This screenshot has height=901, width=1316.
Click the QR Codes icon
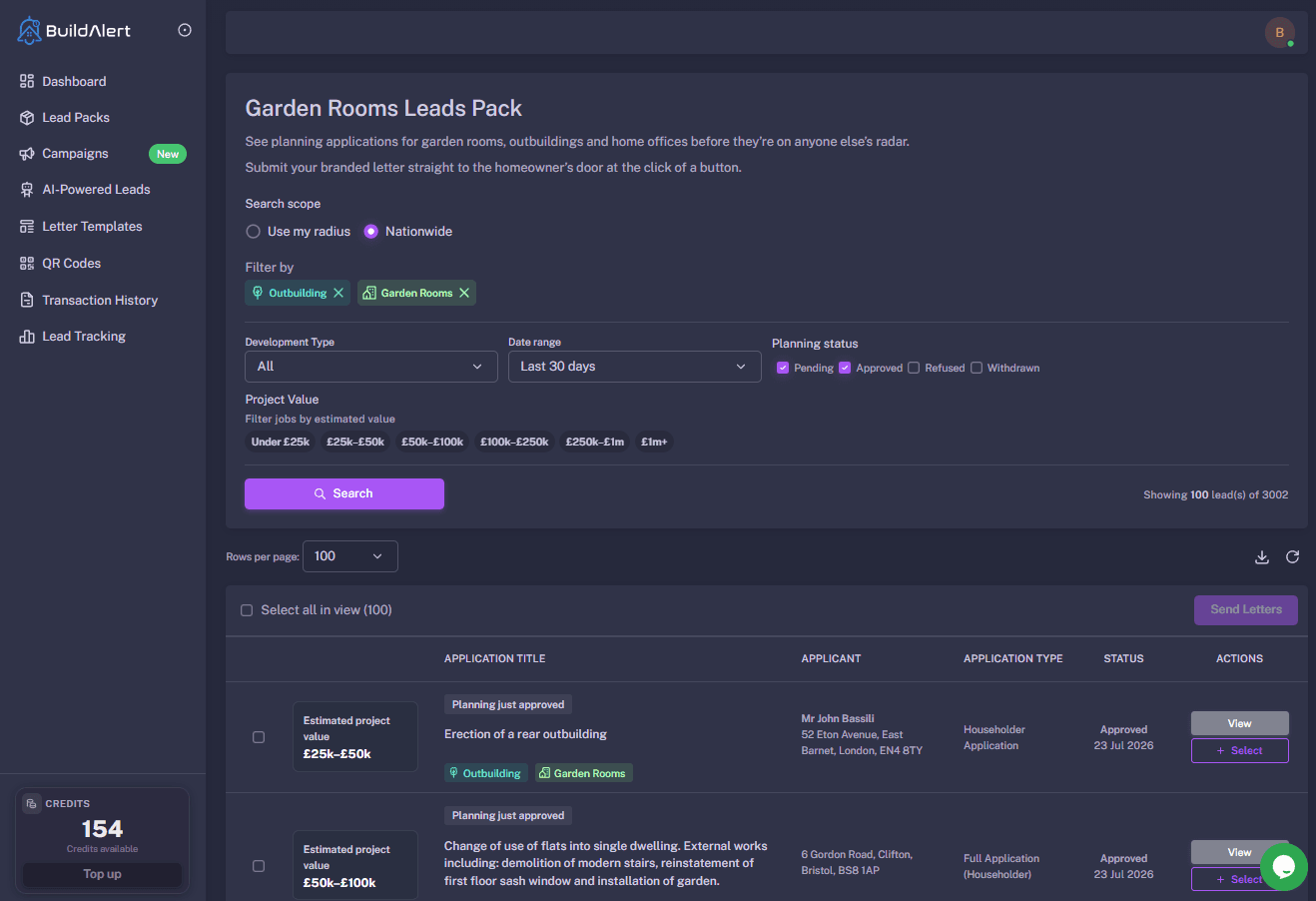tap(27, 263)
